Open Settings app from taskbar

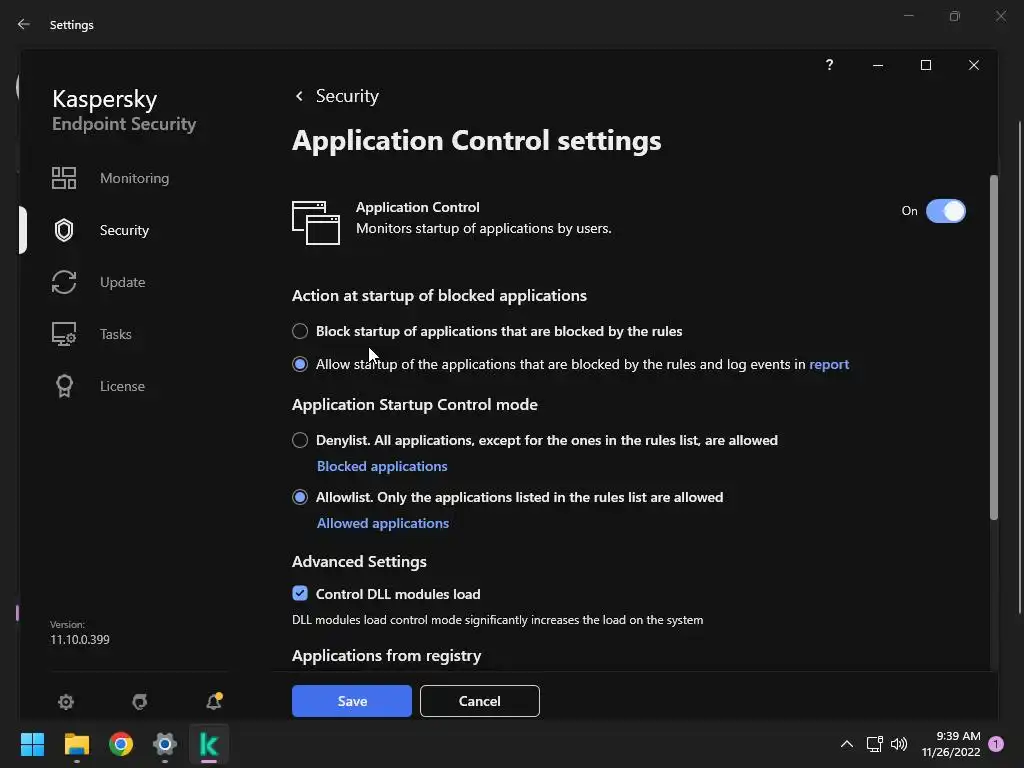point(165,744)
